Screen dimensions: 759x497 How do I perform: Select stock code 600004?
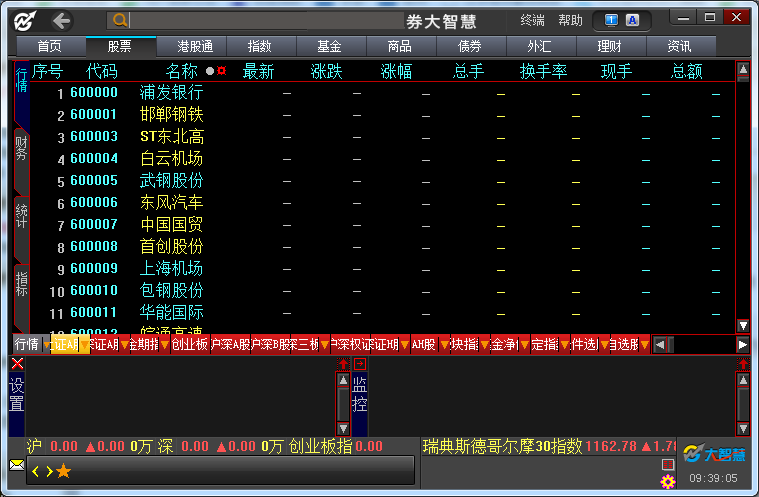94,158
